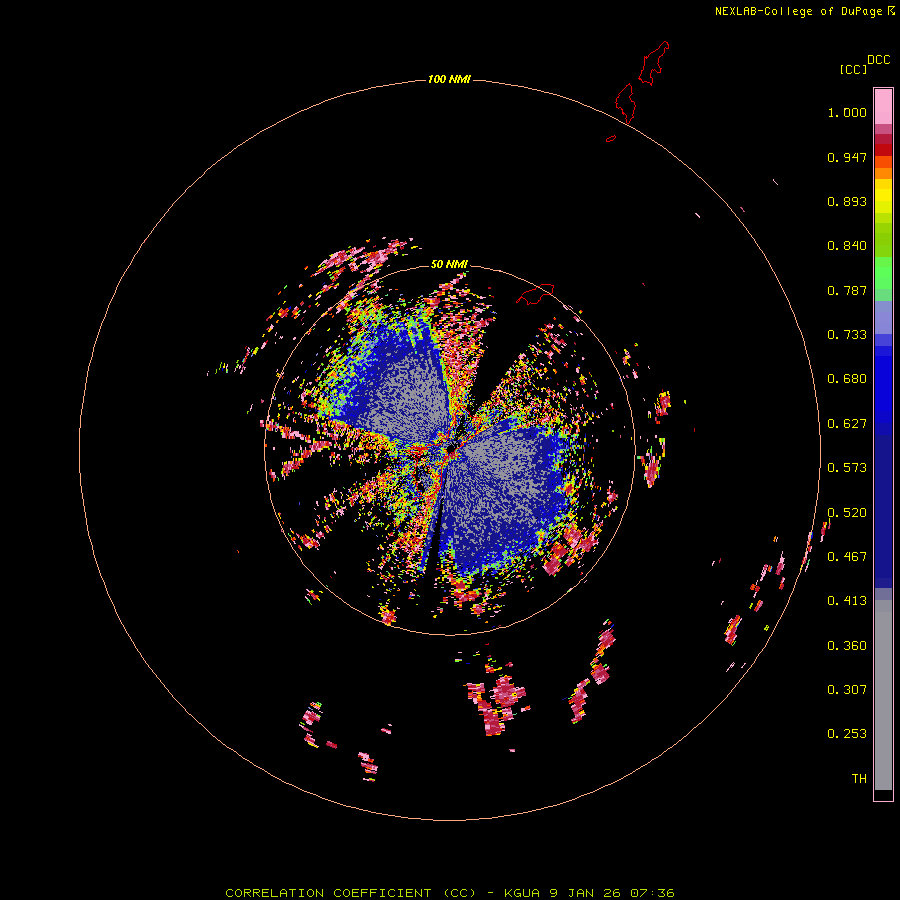The image size is (900, 900).
Task: Click the 100 NMI range ring label
Action: point(449,79)
